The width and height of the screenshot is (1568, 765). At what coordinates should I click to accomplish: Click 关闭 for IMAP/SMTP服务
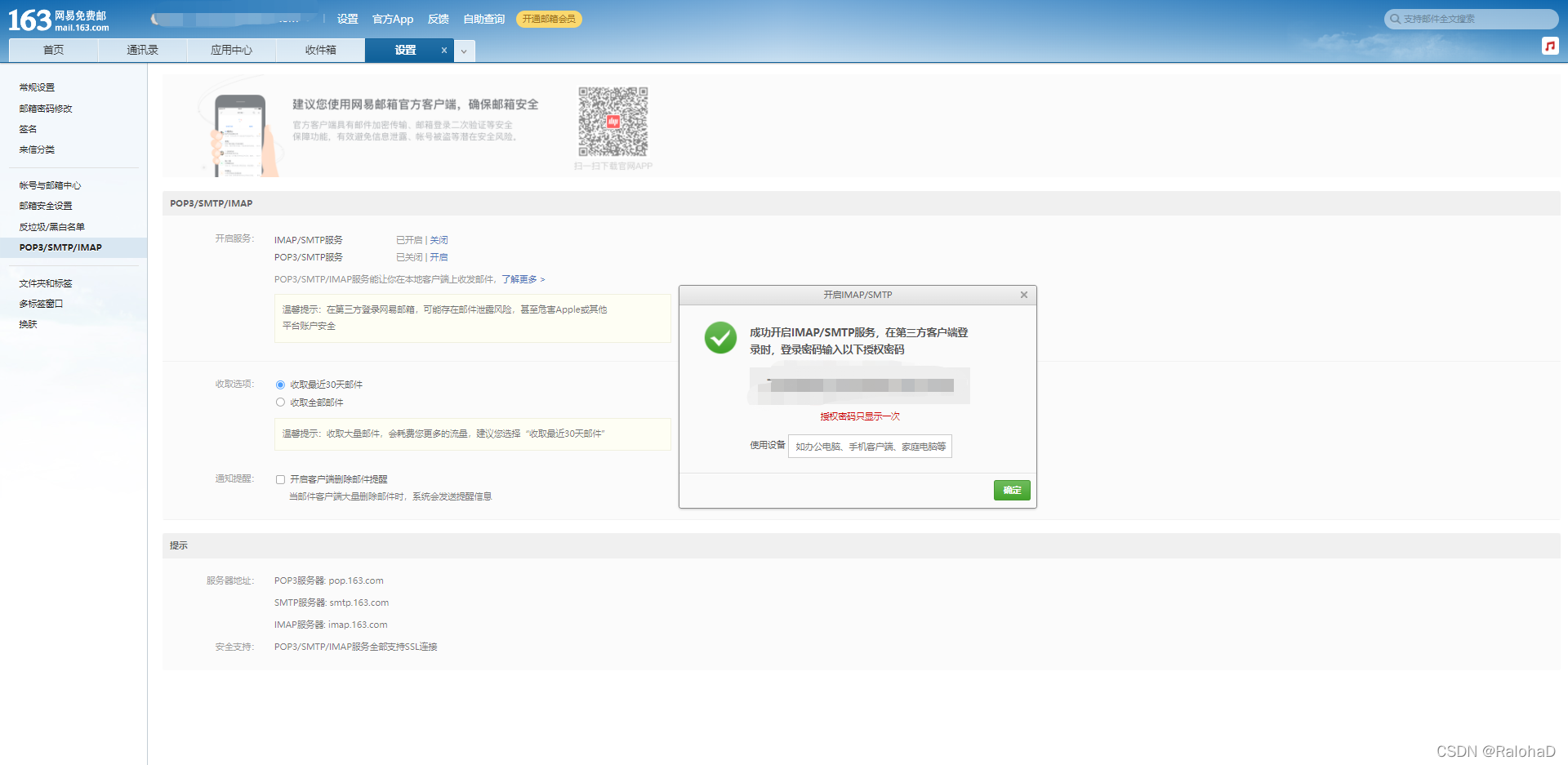(x=439, y=240)
